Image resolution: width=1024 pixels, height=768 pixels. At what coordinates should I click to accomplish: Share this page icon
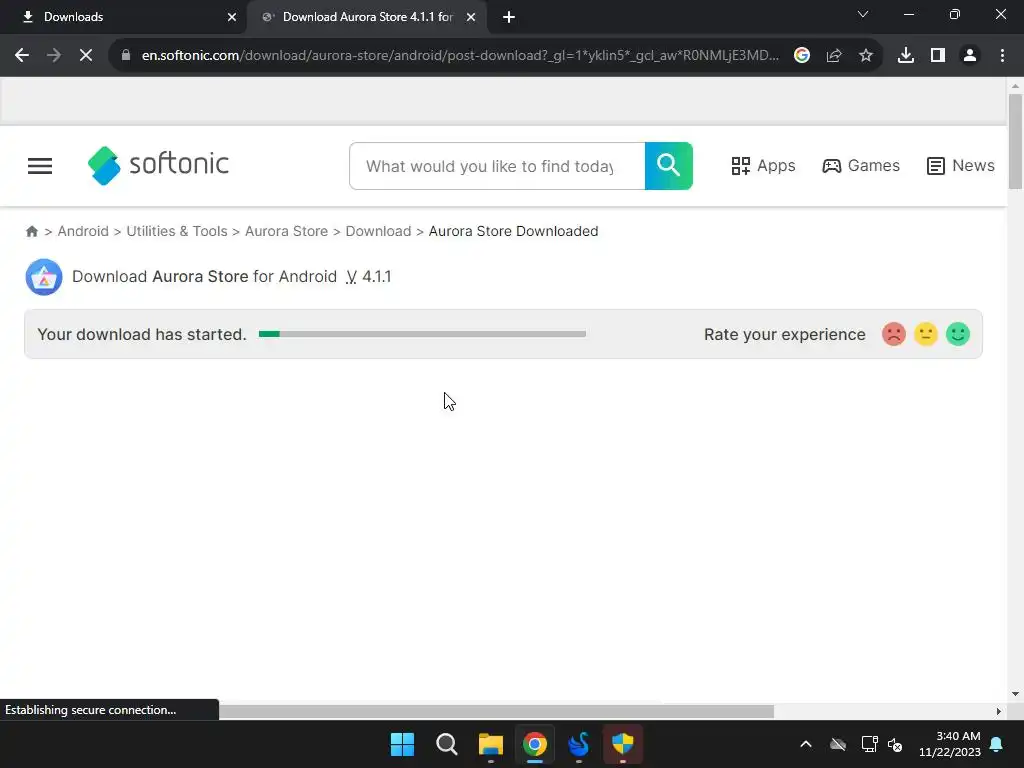834,56
